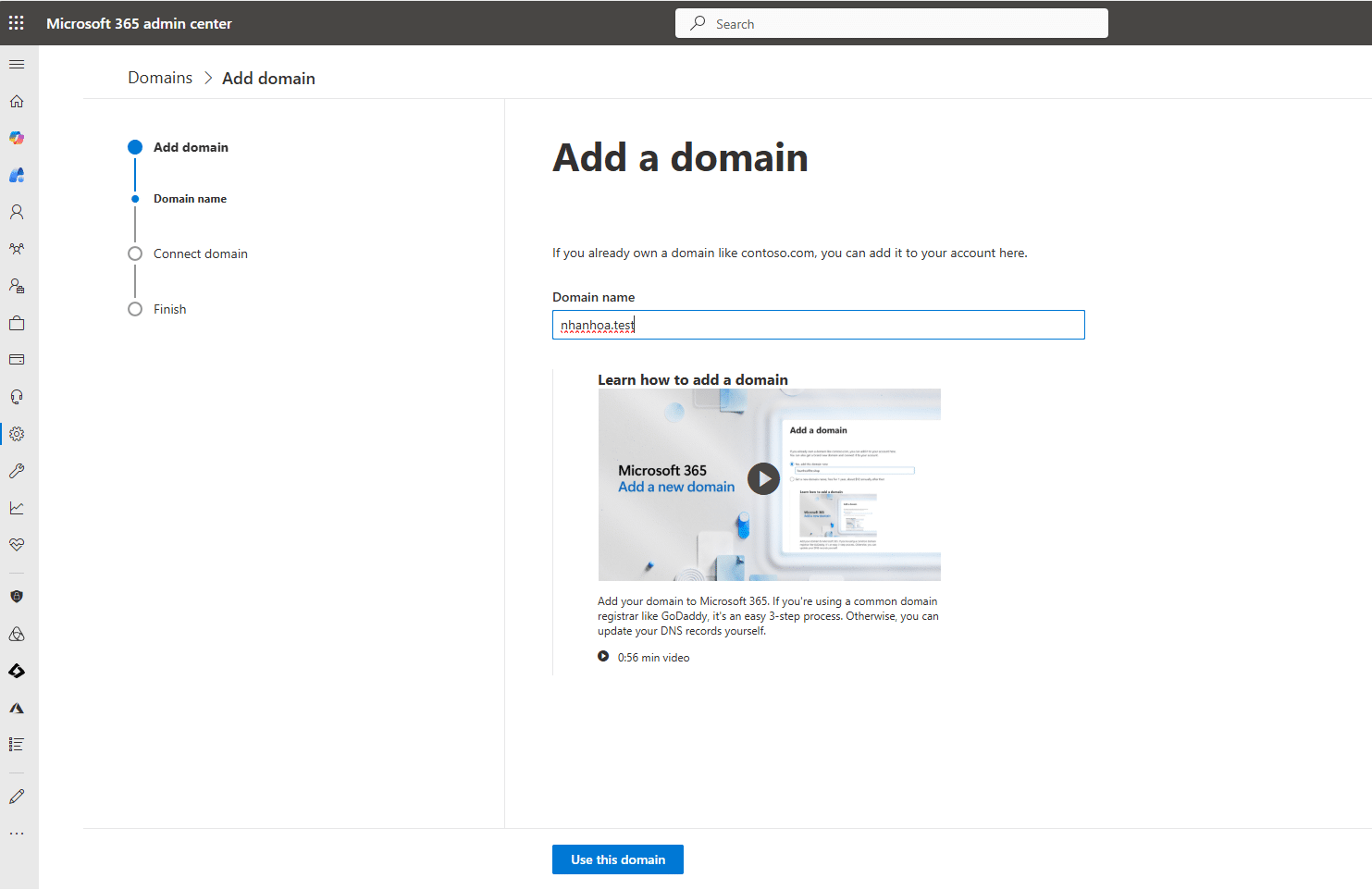Viewport: 1372px width, 890px height.
Task: Open the app launcher waffle icon
Action: click(x=17, y=23)
